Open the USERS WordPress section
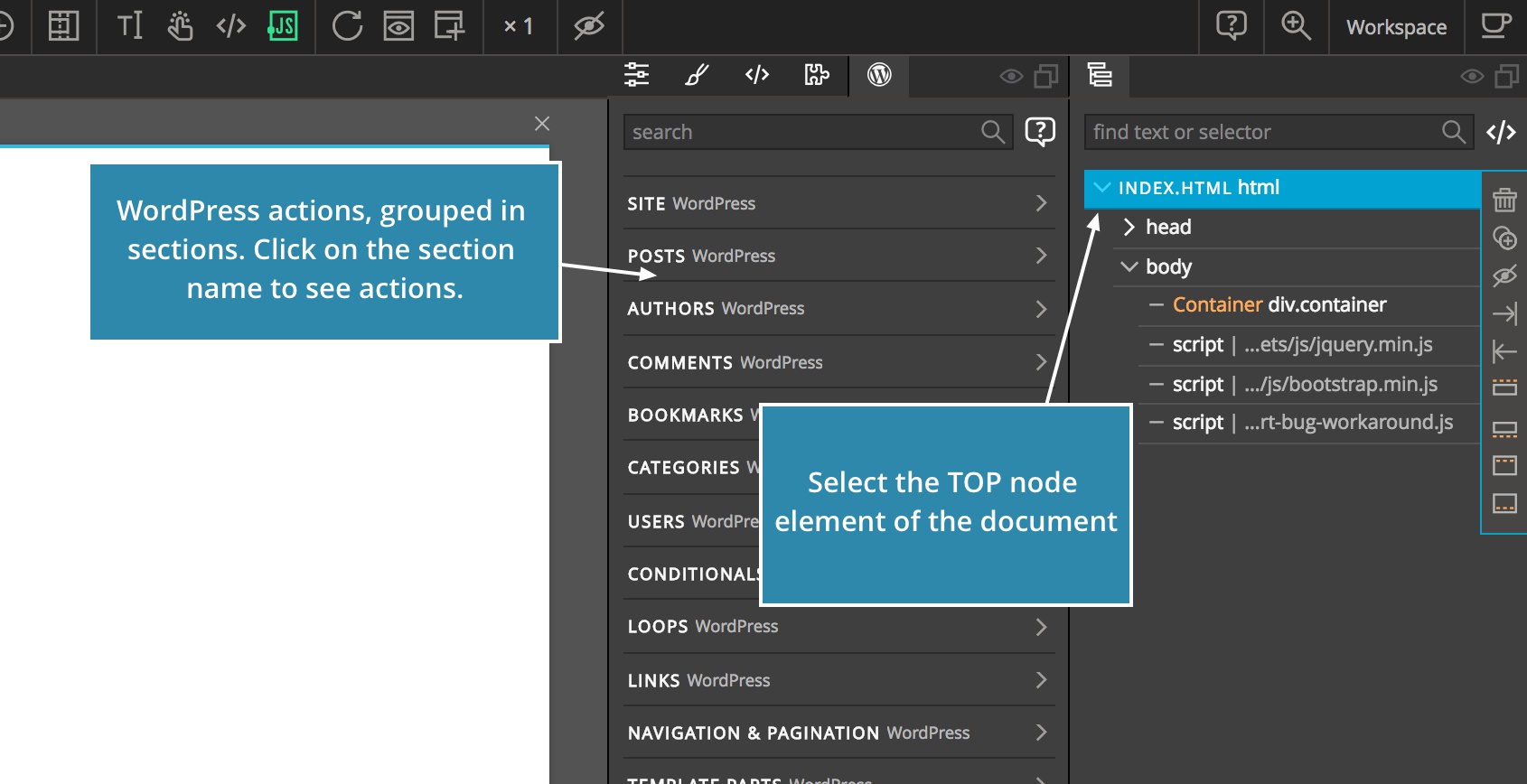Viewport: 1527px width, 784px height. (692, 521)
